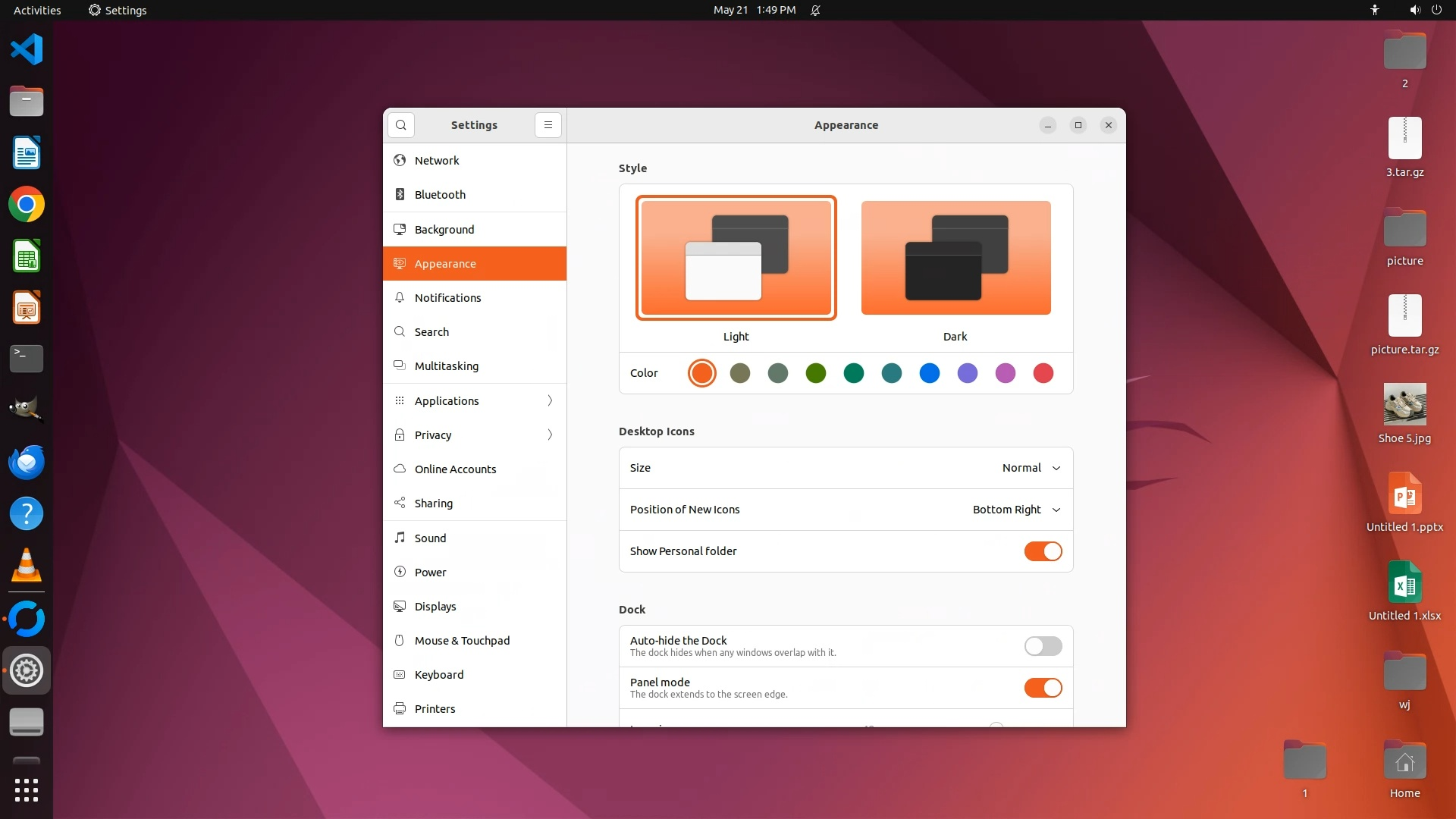Click the search icon in Settings header
1456x819 pixels.
coord(401,125)
